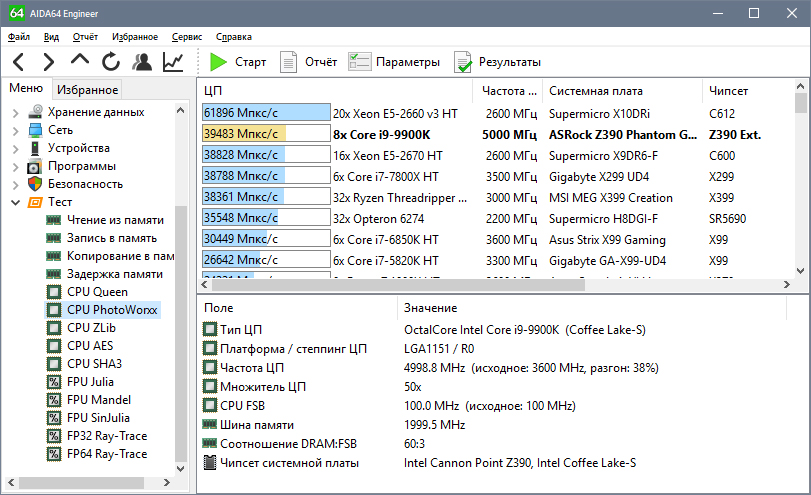Screen dimensions: 811x495
Task: Open the Сервис menu
Action: 186,36
